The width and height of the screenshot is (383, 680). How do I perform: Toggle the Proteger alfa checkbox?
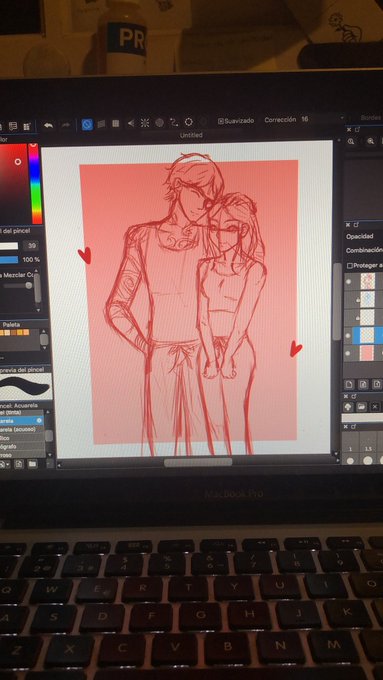(350, 265)
